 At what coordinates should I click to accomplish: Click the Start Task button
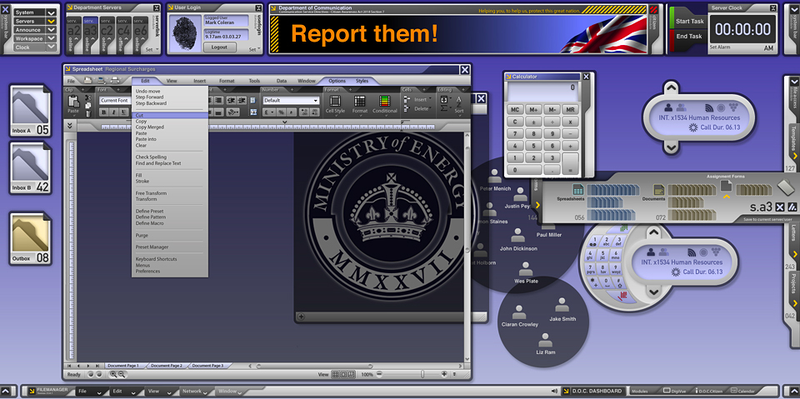pos(690,21)
